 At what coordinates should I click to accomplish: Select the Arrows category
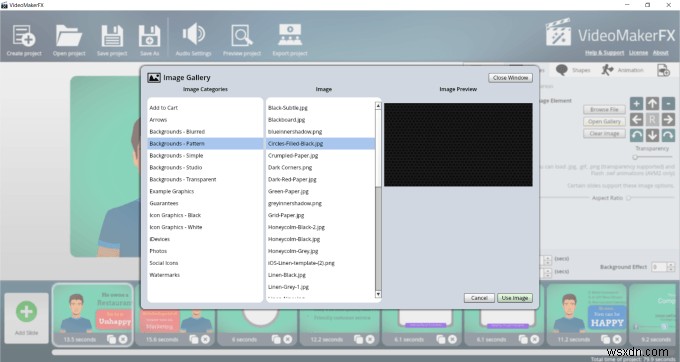(x=205, y=120)
